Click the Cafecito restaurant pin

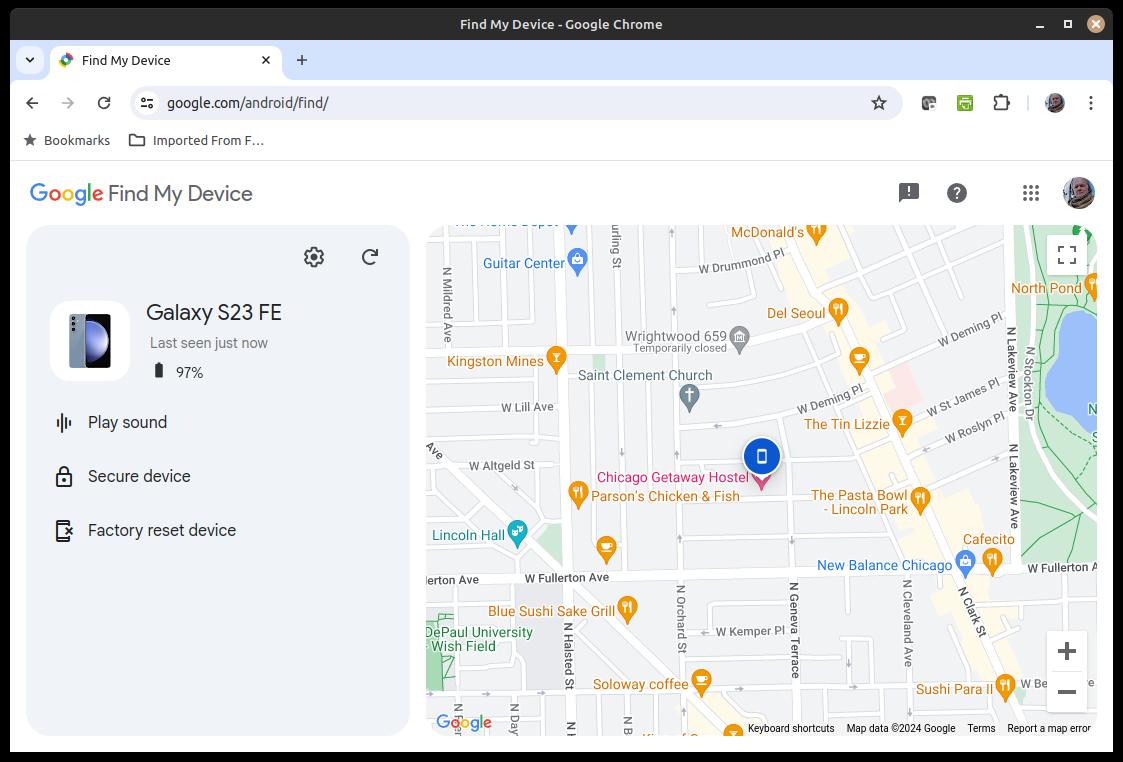point(992,561)
